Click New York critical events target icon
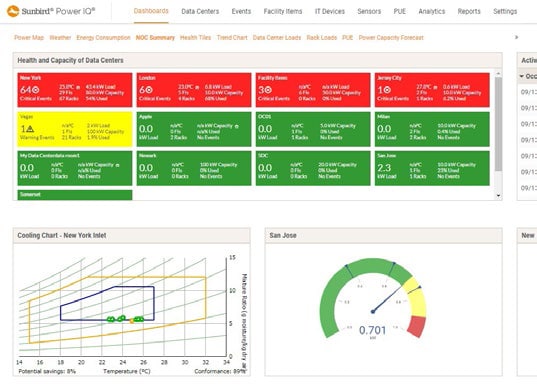Image resolution: width=537 pixels, height=387 pixels. pyautogui.click(x=36, y=90)
